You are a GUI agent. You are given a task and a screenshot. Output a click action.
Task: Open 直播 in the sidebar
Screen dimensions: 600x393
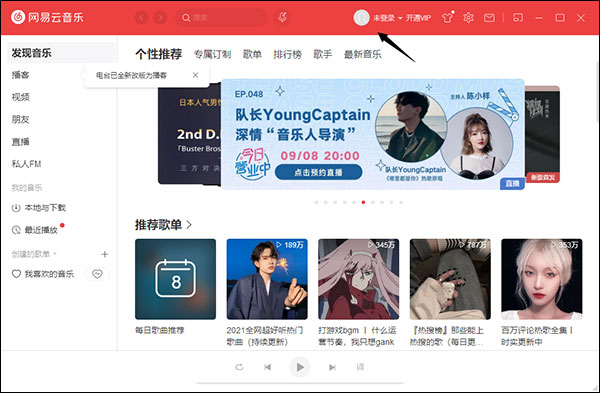21,142
